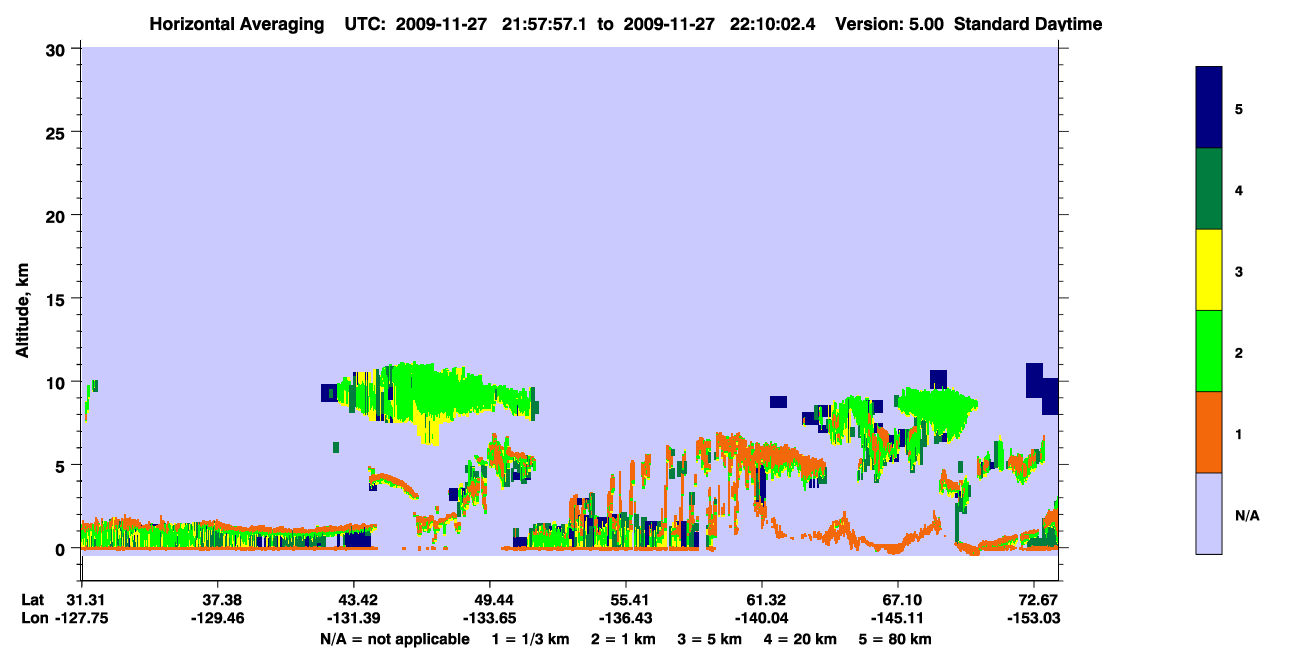
Task: Click latitude value 37.38
Action: (218, 600)
